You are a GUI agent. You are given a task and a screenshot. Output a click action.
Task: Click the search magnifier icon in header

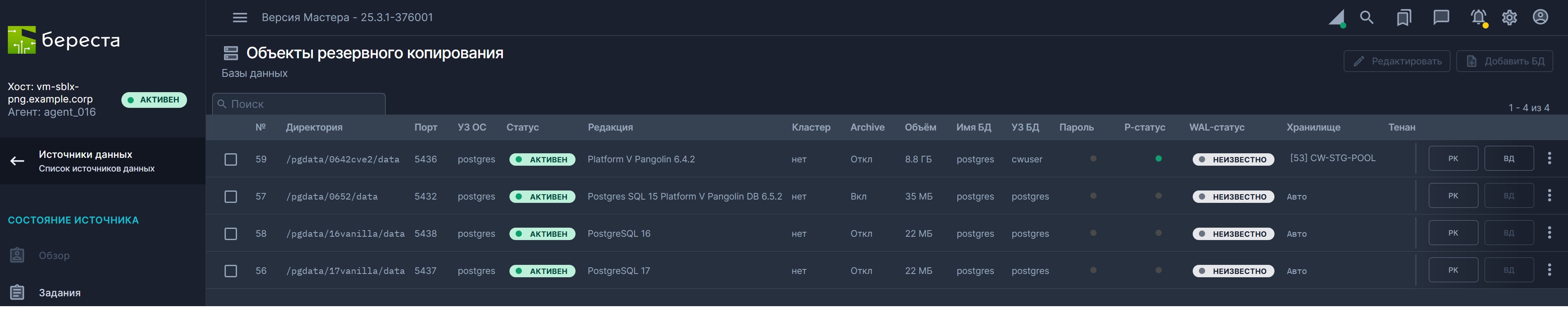(1367, 18)
